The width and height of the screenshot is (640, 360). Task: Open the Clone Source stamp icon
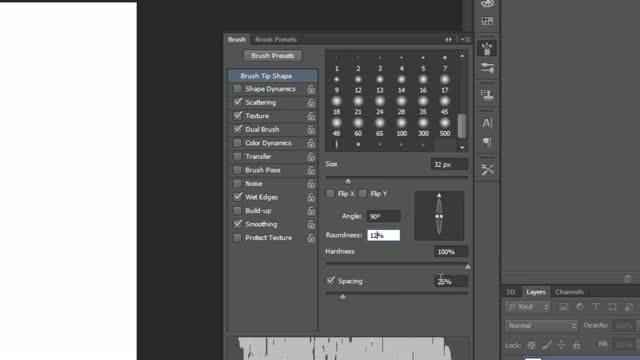pyautogui.click(x=487, y=95)
